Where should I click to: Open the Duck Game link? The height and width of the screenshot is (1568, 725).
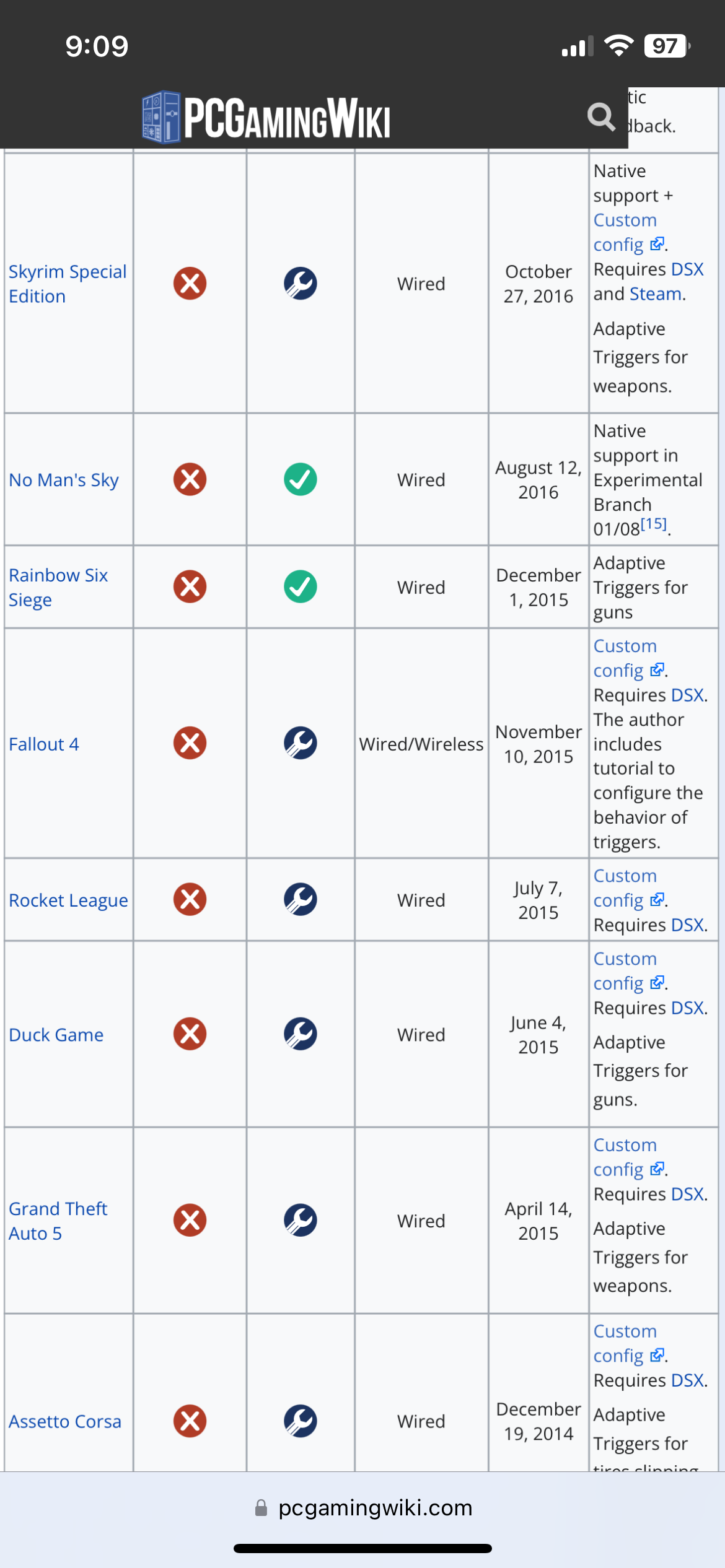coord(56,1035)
